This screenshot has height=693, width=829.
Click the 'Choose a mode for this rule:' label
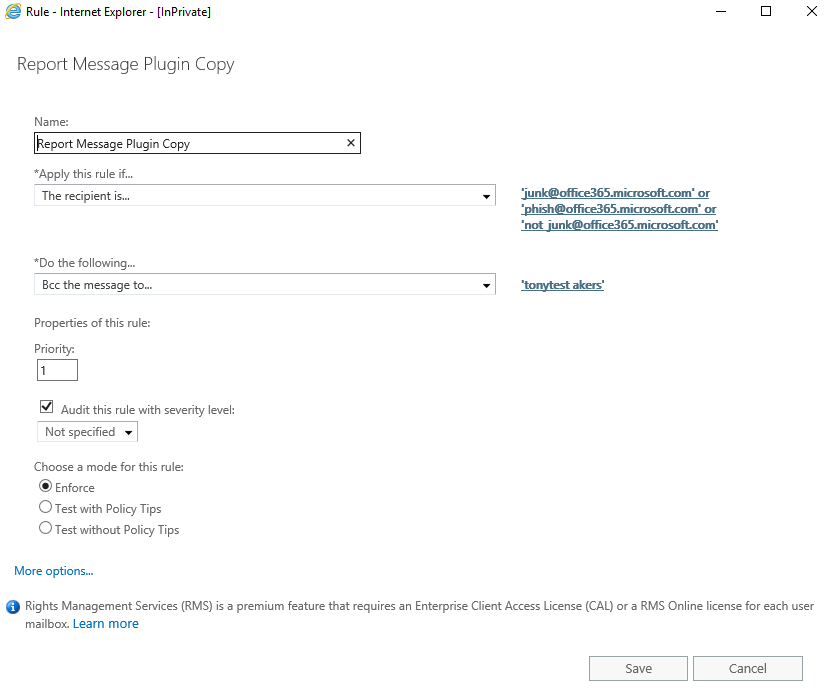click(109, 467)
